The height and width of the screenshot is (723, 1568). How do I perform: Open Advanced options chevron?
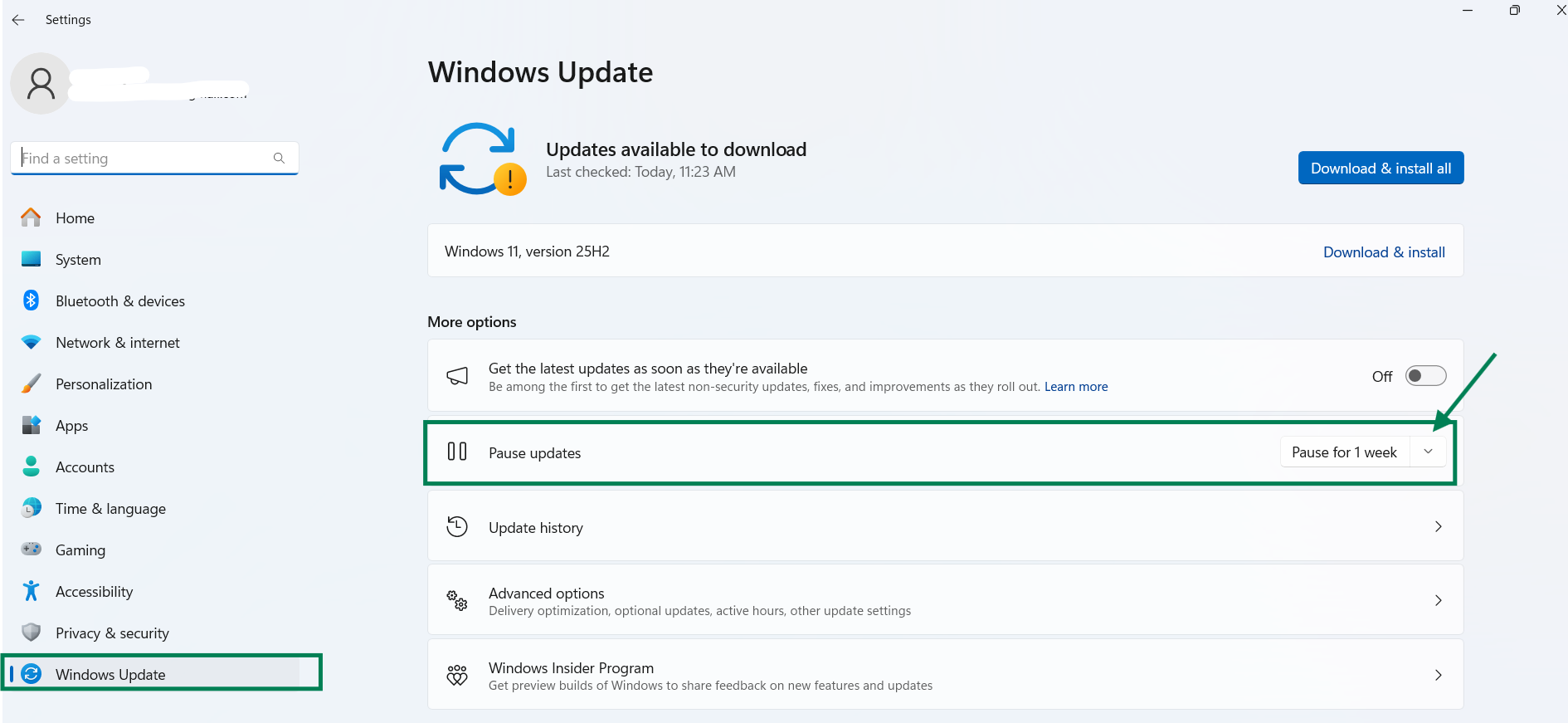point(1439,600)
